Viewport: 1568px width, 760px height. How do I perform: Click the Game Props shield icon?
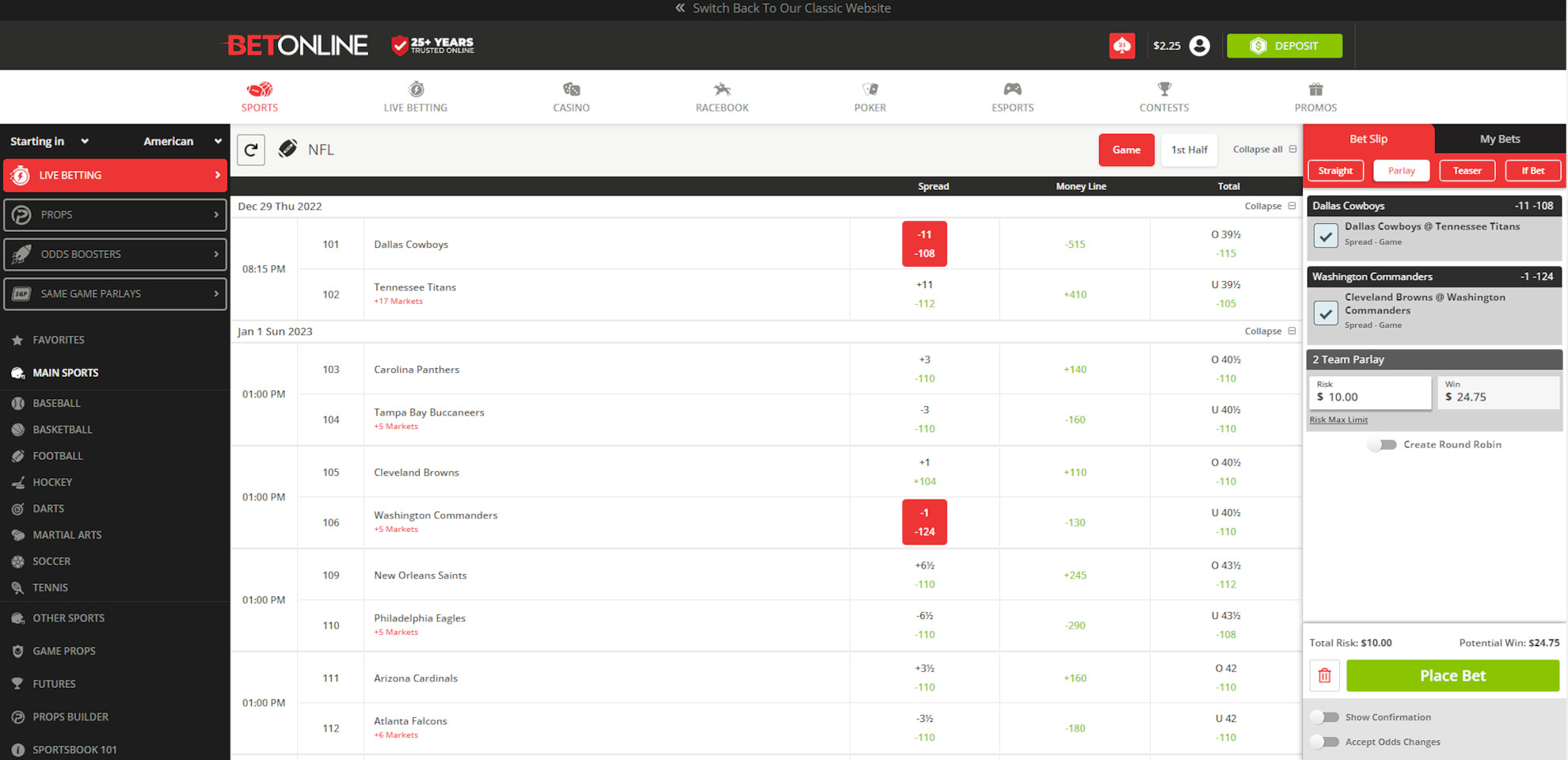click(17, 651)
